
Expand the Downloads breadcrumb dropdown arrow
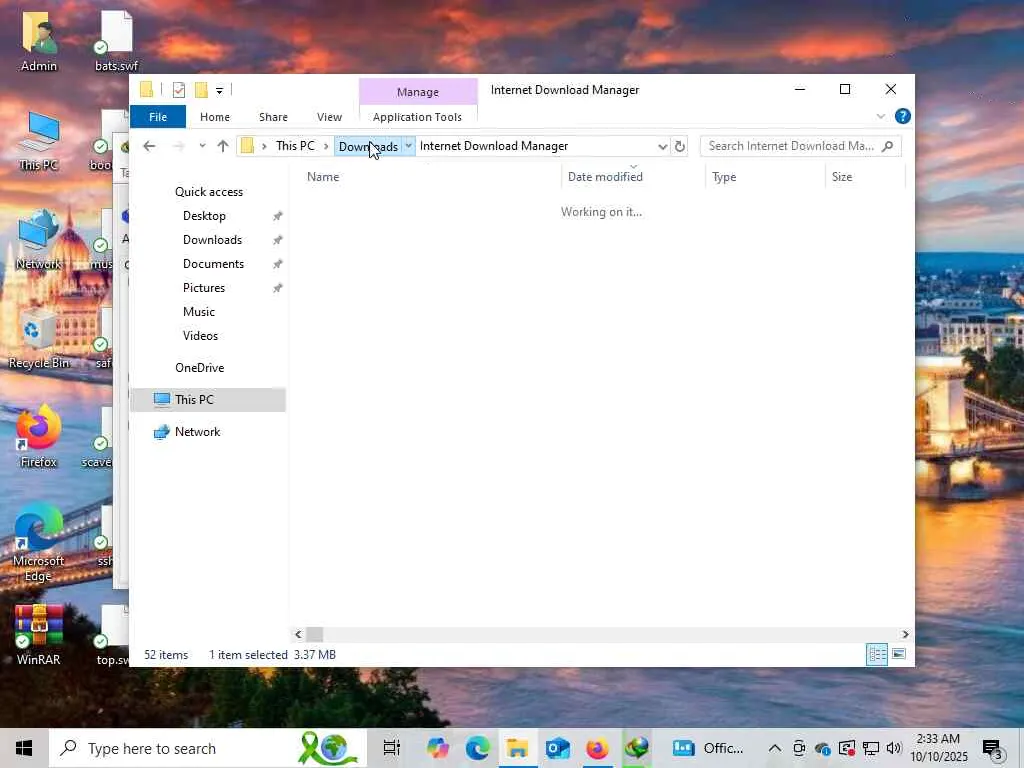[408, 146]
